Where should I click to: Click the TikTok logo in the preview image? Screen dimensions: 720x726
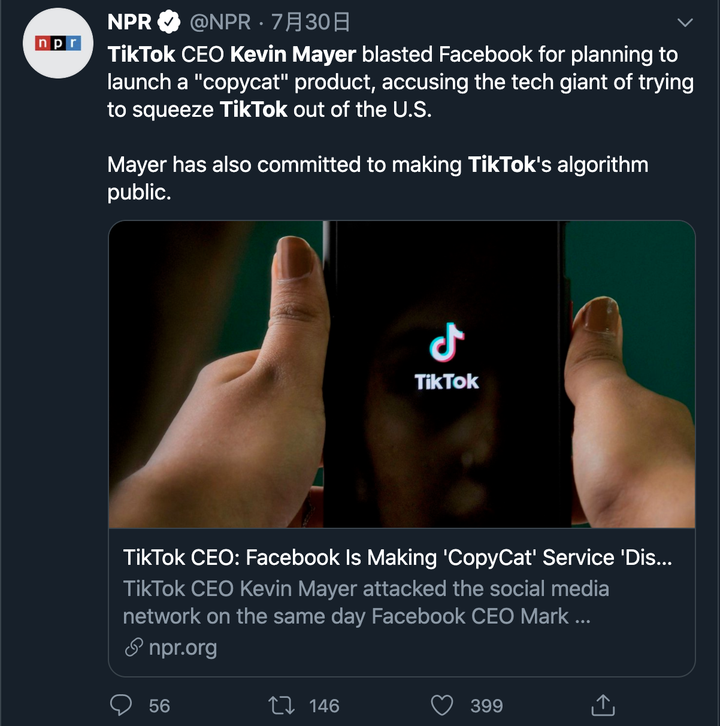[x=447, y=355]
